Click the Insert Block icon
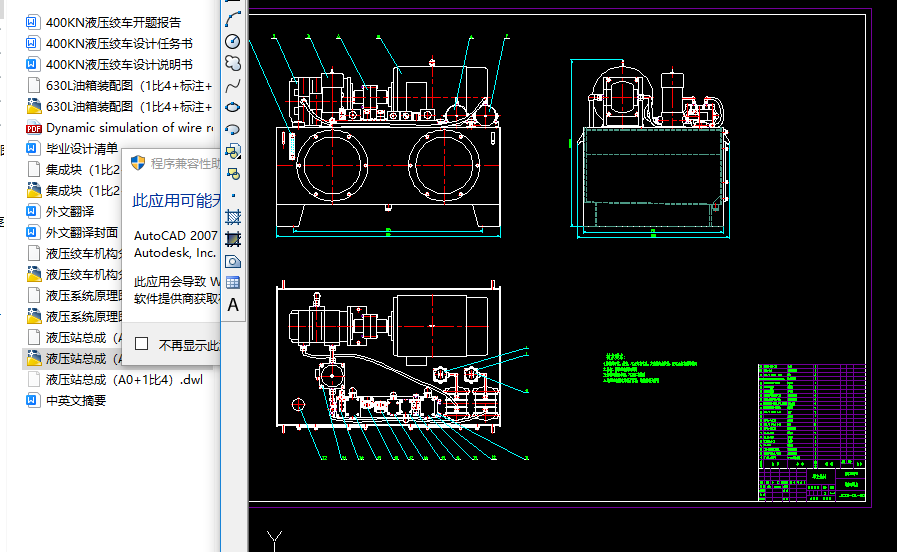The image size is (897, 552). click(x=233, y=151)
